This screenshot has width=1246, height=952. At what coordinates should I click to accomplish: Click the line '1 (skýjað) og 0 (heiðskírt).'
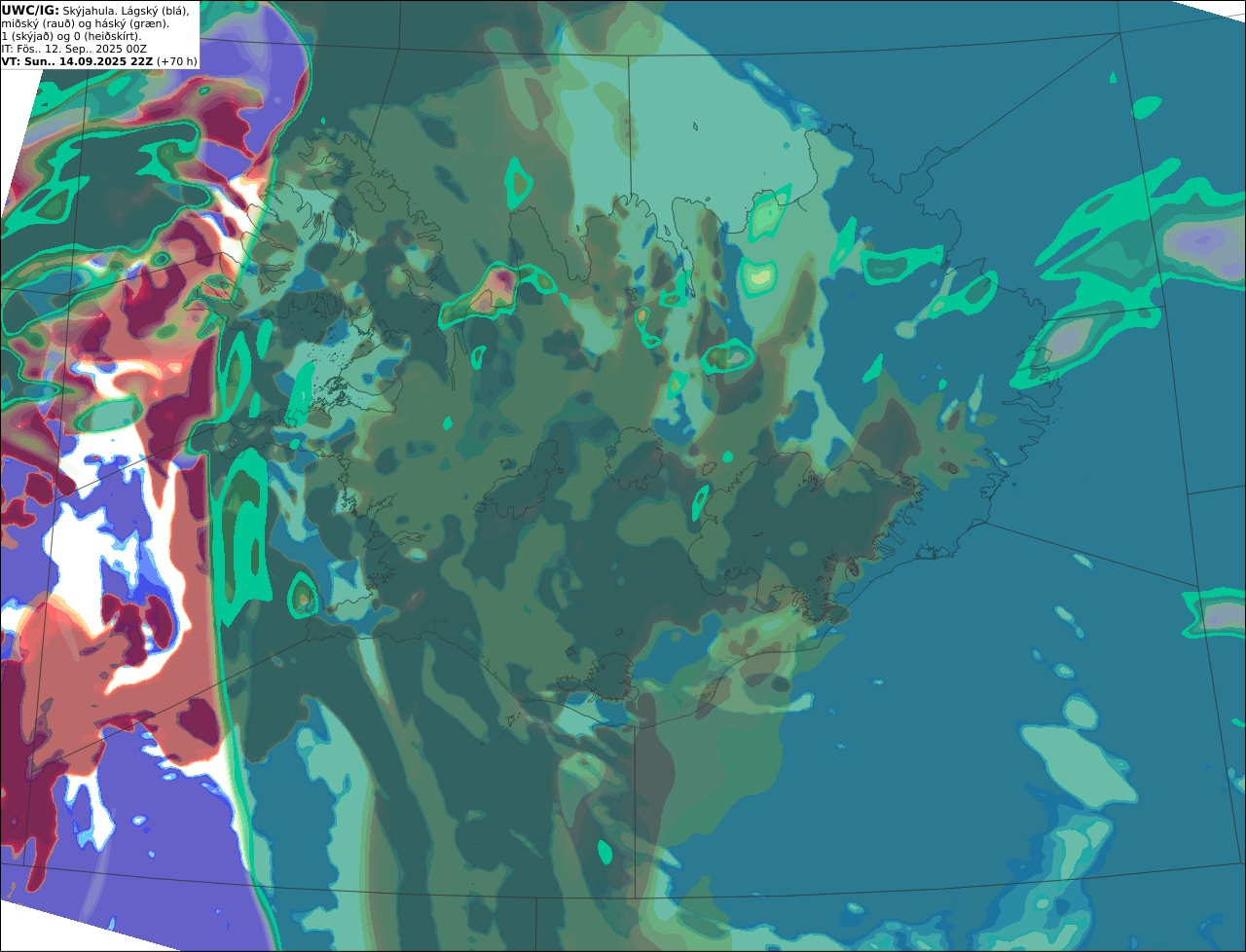click(x=71, y=36)
